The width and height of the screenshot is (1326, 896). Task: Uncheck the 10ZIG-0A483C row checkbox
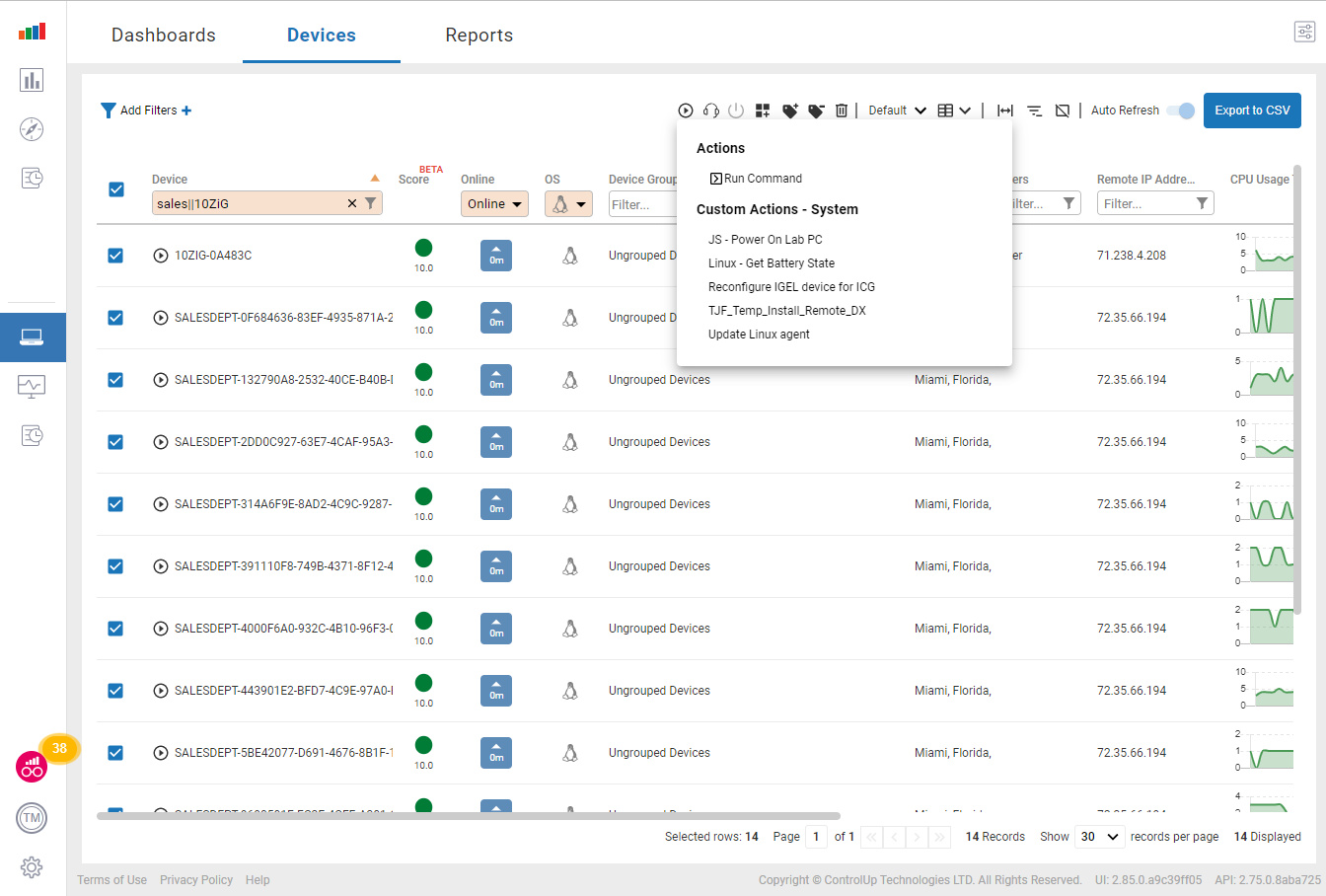click(x=115, y=256)
